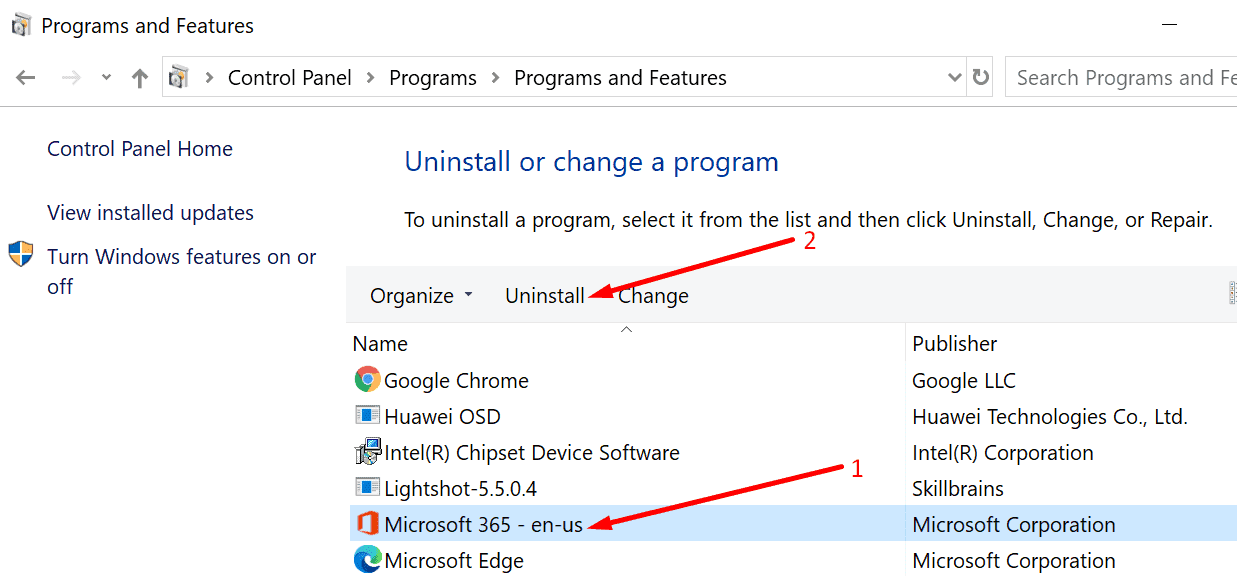Click Microsoft Corporation cell in Microsoft 365 row
The height and width of the screenshot is (576, 1237).
click(1014, 525)
